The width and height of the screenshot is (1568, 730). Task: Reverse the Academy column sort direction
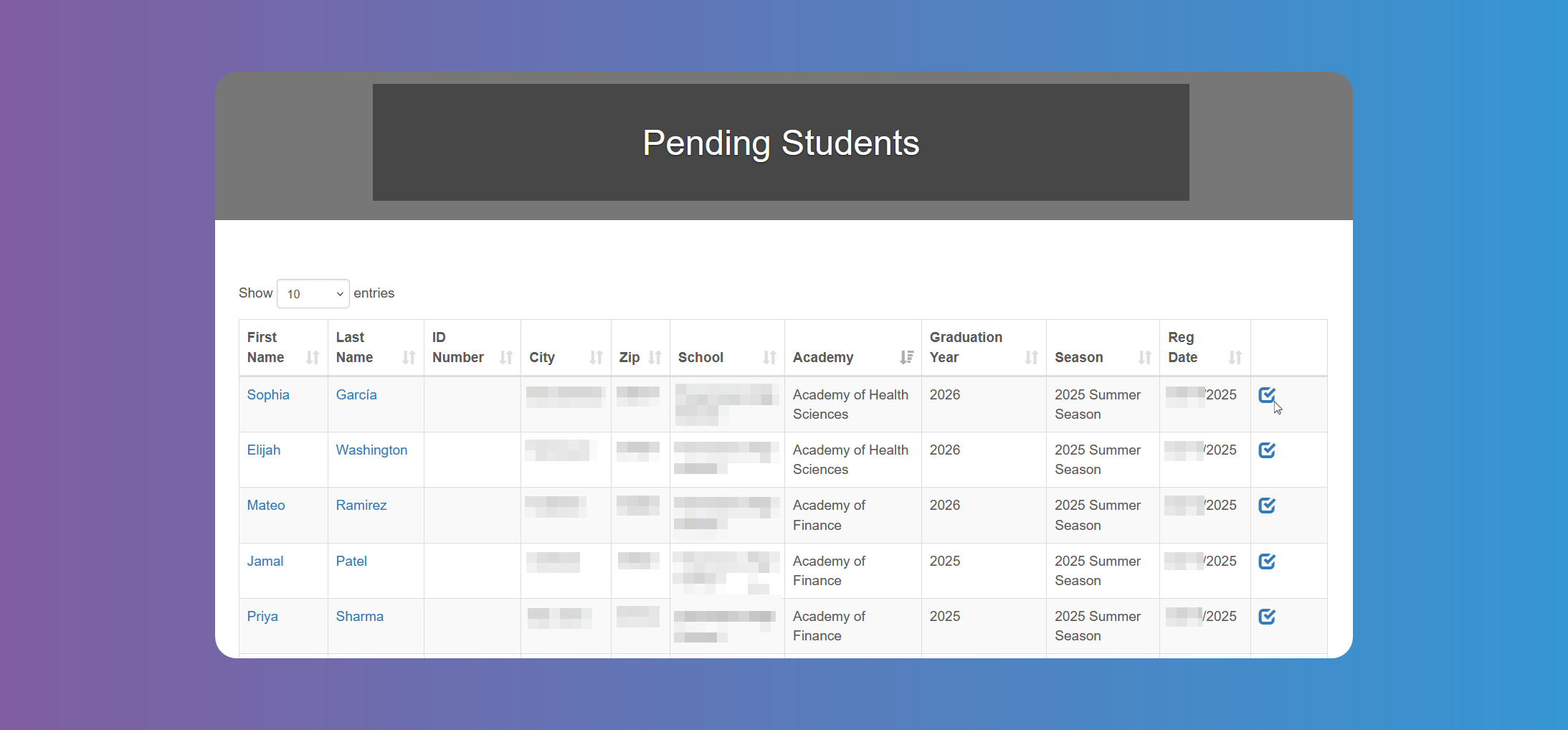click(906, 357)
